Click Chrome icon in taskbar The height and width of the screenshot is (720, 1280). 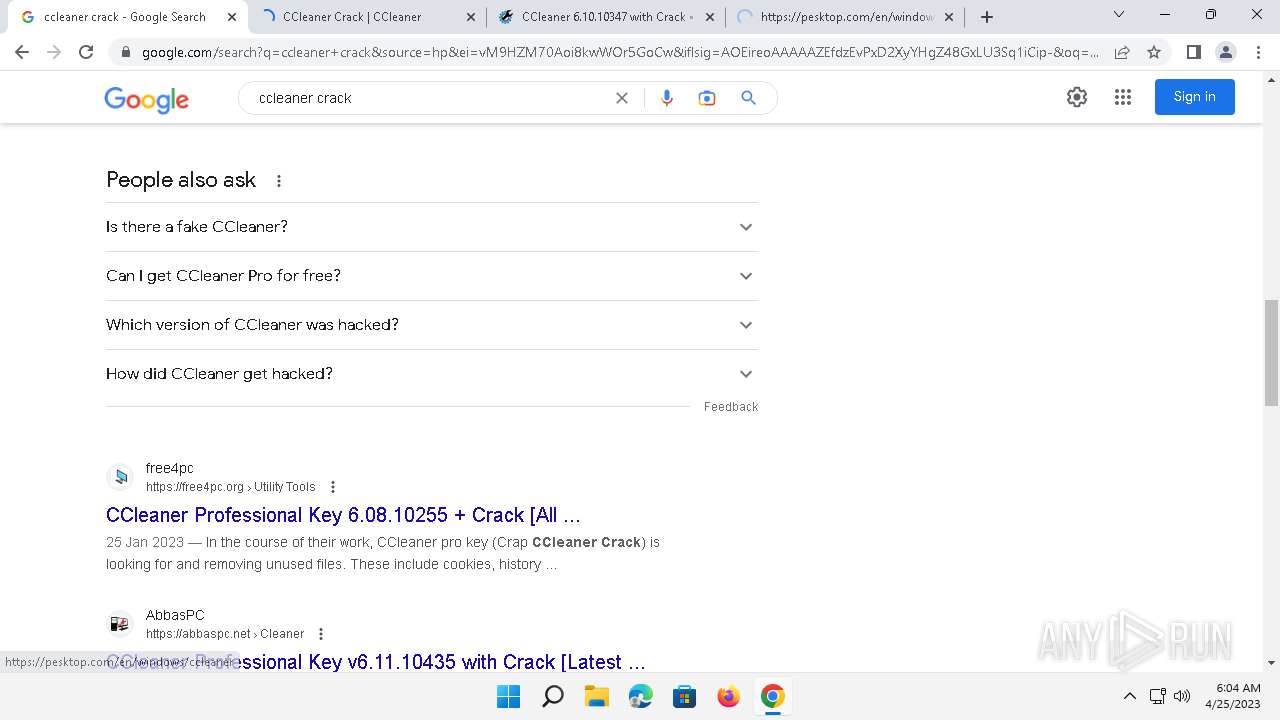pos(773,696)
